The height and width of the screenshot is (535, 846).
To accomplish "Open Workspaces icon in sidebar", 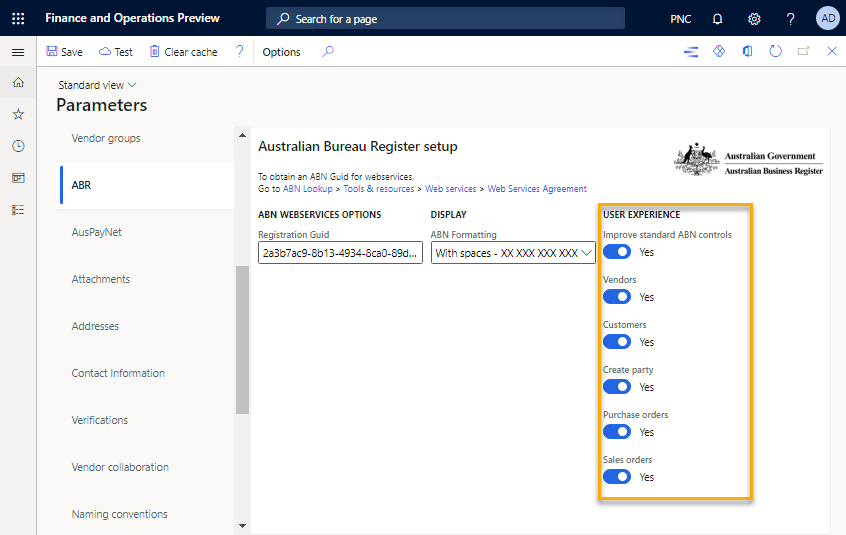I will [18, 178].
